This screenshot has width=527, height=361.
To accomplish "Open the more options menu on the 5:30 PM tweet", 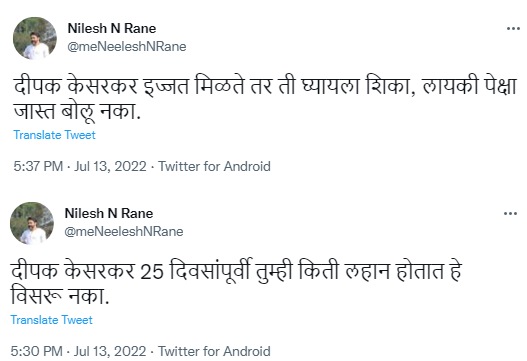I will point(510,213).
